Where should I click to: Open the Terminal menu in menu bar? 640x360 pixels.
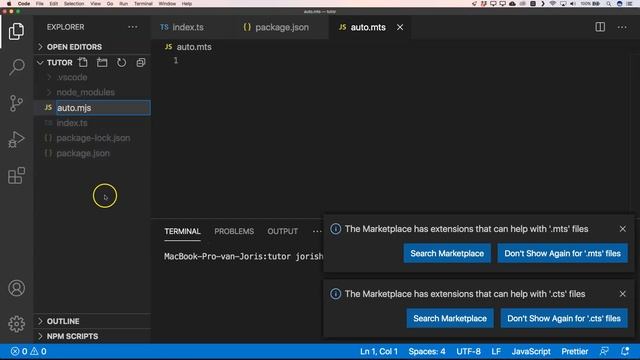(143, 4)
